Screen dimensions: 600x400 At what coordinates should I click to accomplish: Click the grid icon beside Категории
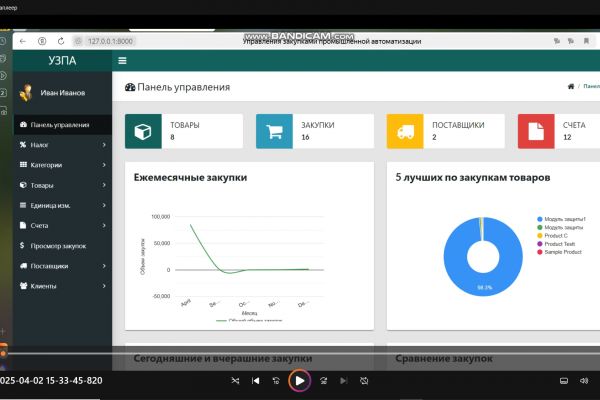pos(23,165)
